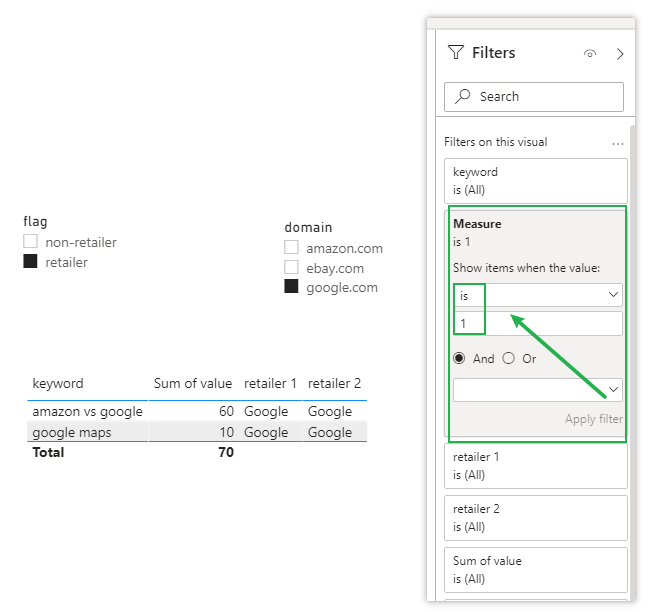Click the retailer 1 column header
The image size is (660, 612).
(270, 383)
